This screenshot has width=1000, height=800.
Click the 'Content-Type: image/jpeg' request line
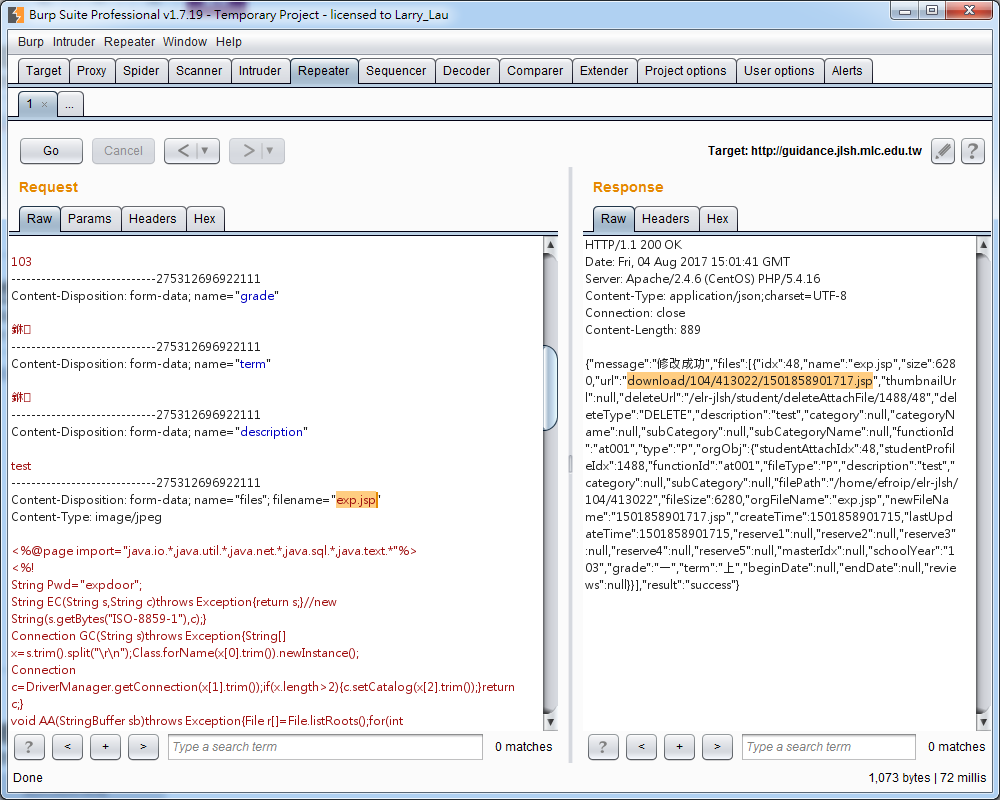(x=86, y=517)
